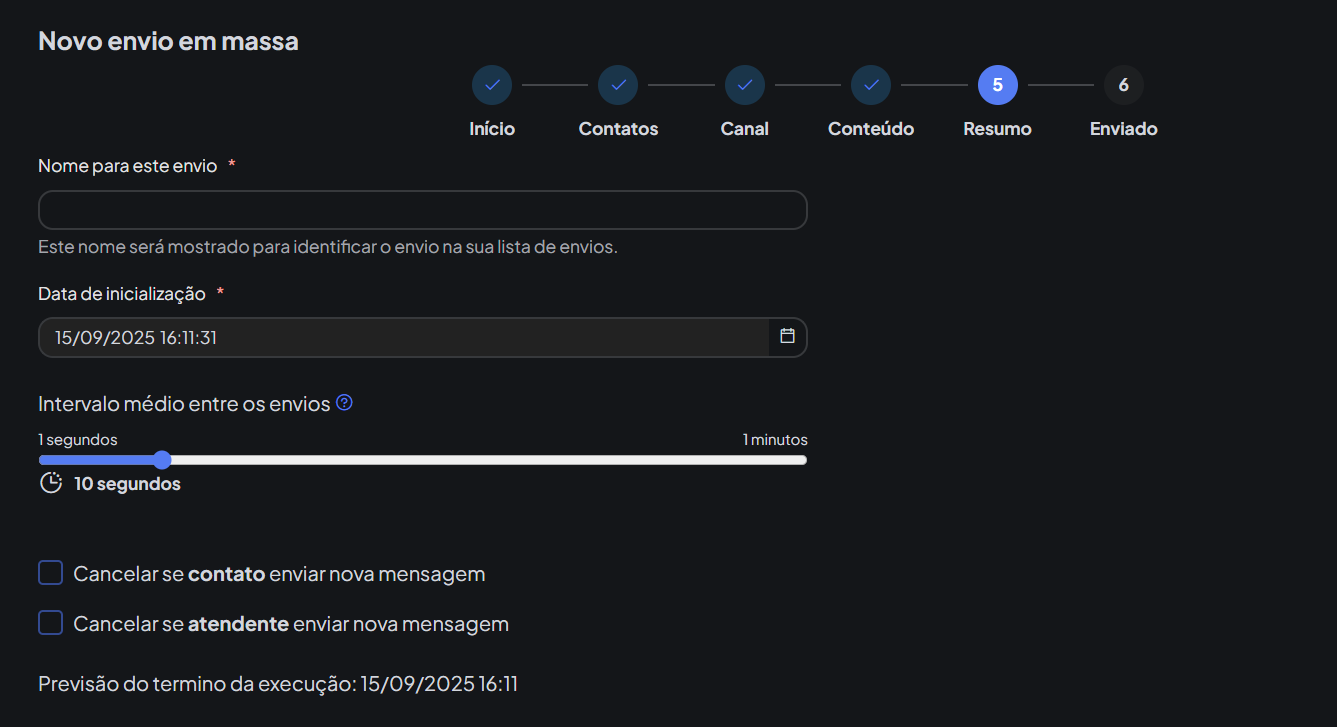Open the calendar date picker icon
Viewport: 1337px width, 727px height.
pyautogui.click(x=787, y=337)
